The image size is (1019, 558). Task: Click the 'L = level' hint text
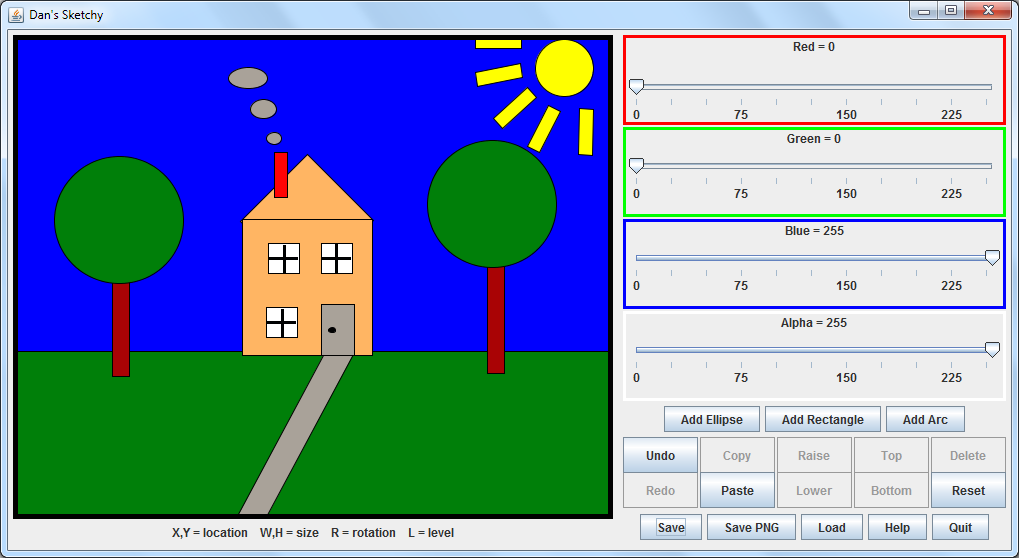(431, 533)
